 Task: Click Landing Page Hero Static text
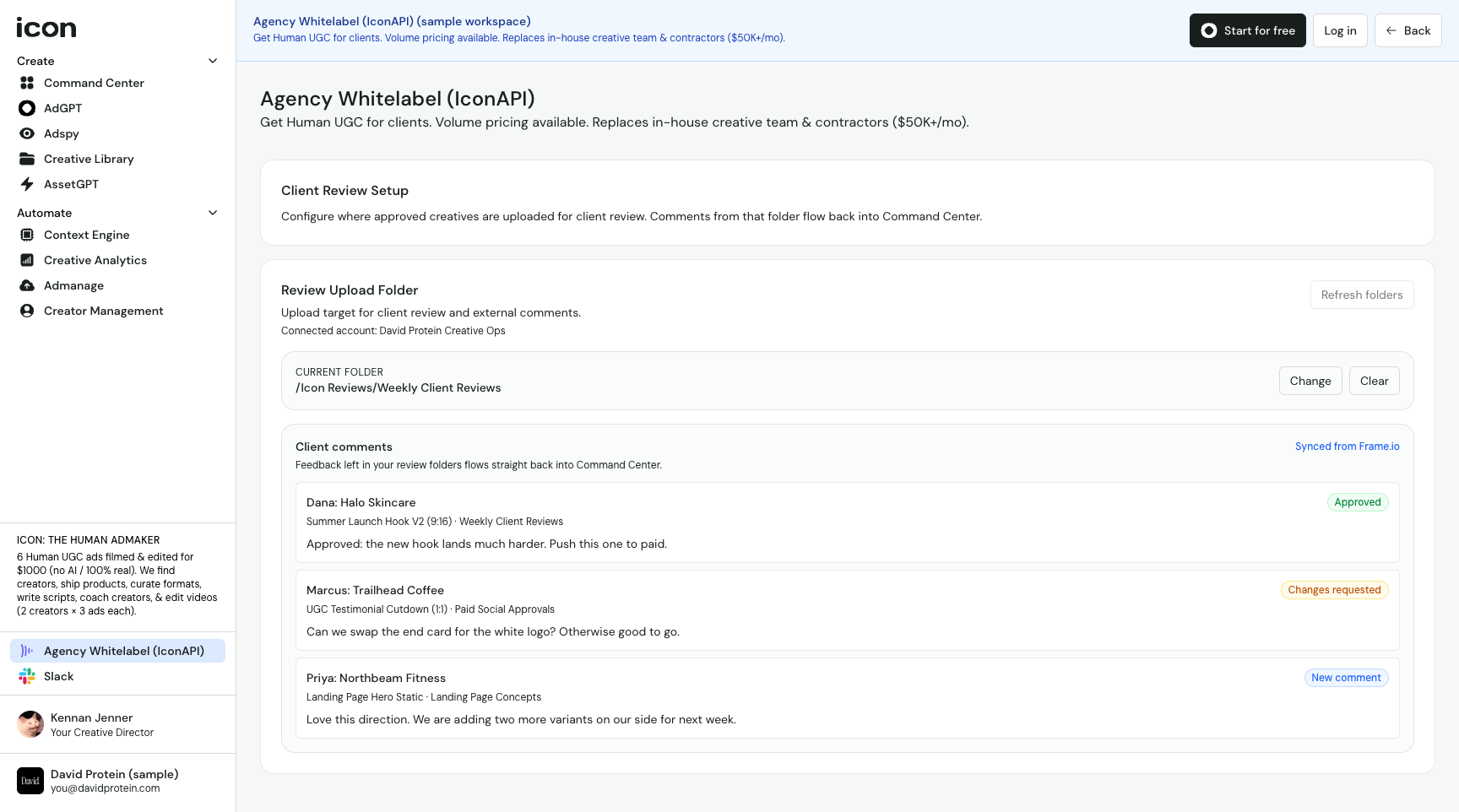tap(365, 697)
